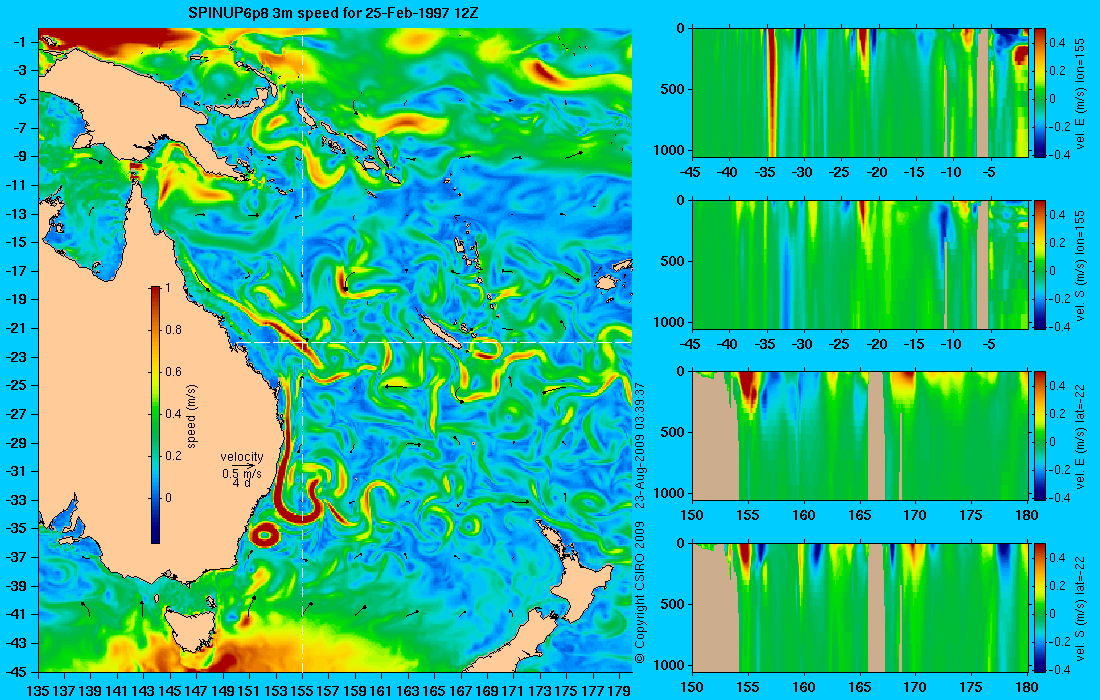Click the brown land mask left of vel. E lat=-22 plot
1100x700 pixels.
716,440
